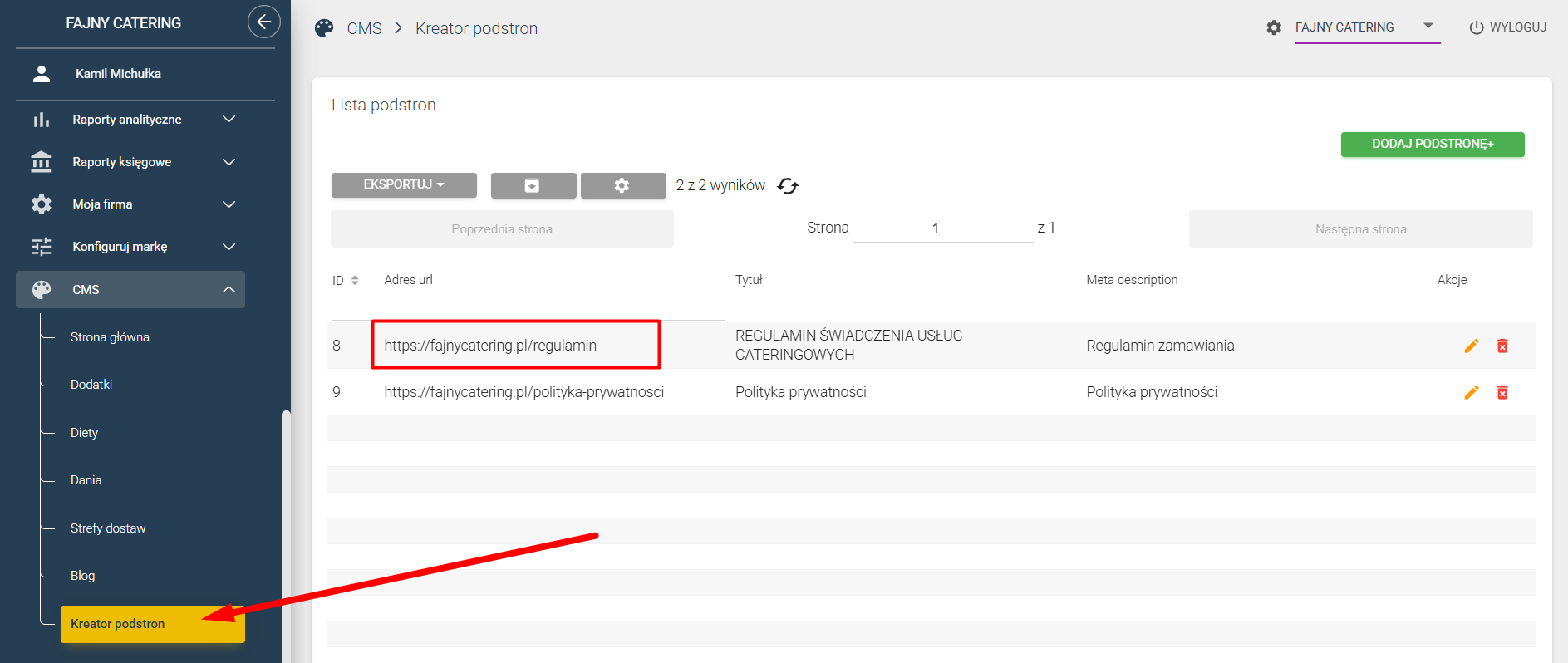Click Adres url column header
This screenshot has width=1568, height=663.
pyautogui.click(x=408, y=280)
